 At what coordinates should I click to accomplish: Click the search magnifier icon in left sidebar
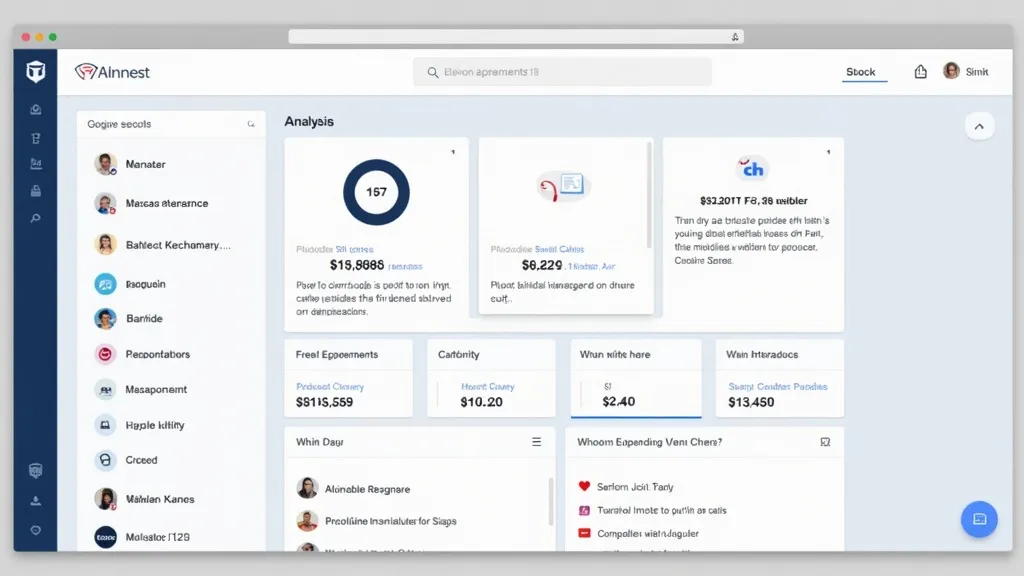36,218
